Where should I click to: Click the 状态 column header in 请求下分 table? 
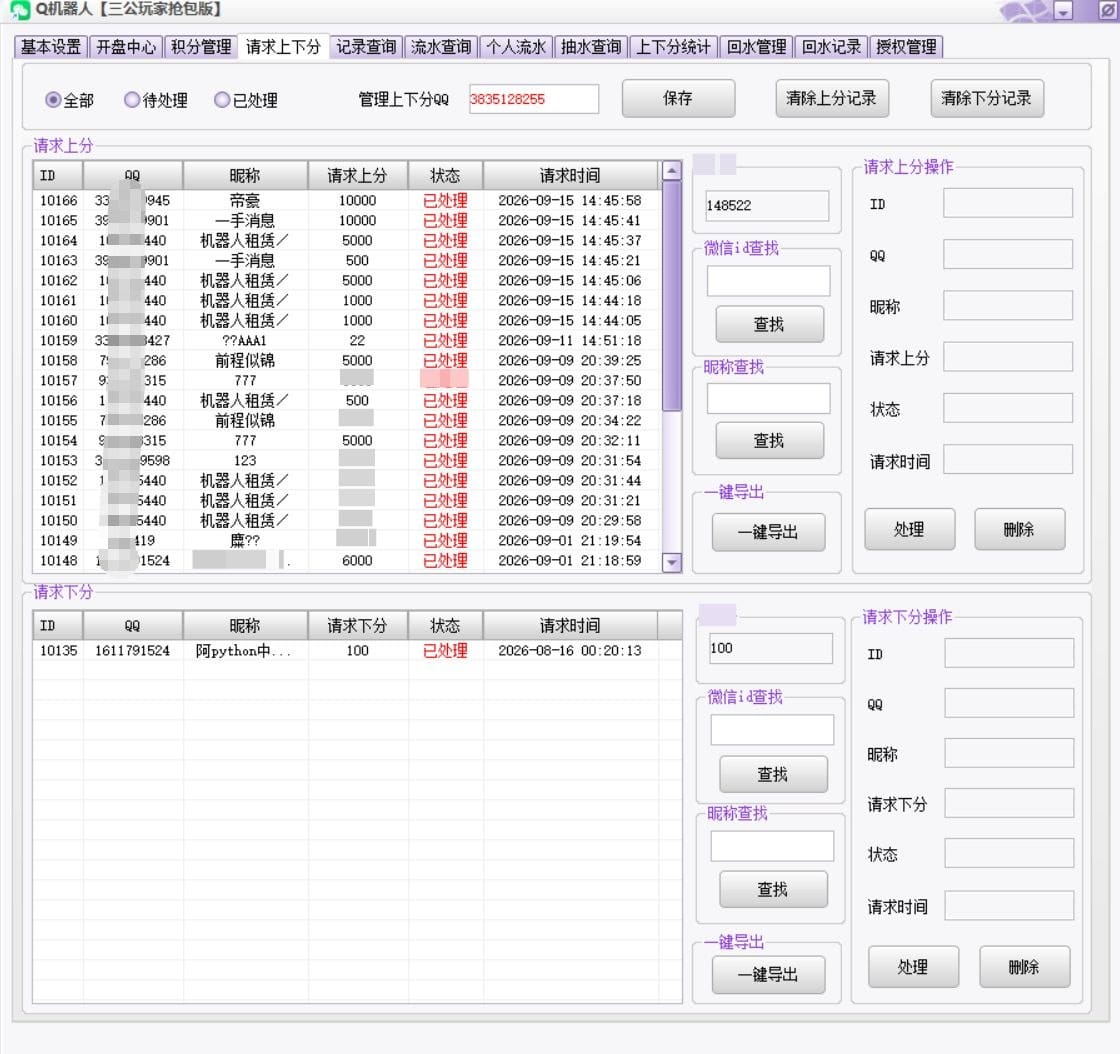pos(445,626)
